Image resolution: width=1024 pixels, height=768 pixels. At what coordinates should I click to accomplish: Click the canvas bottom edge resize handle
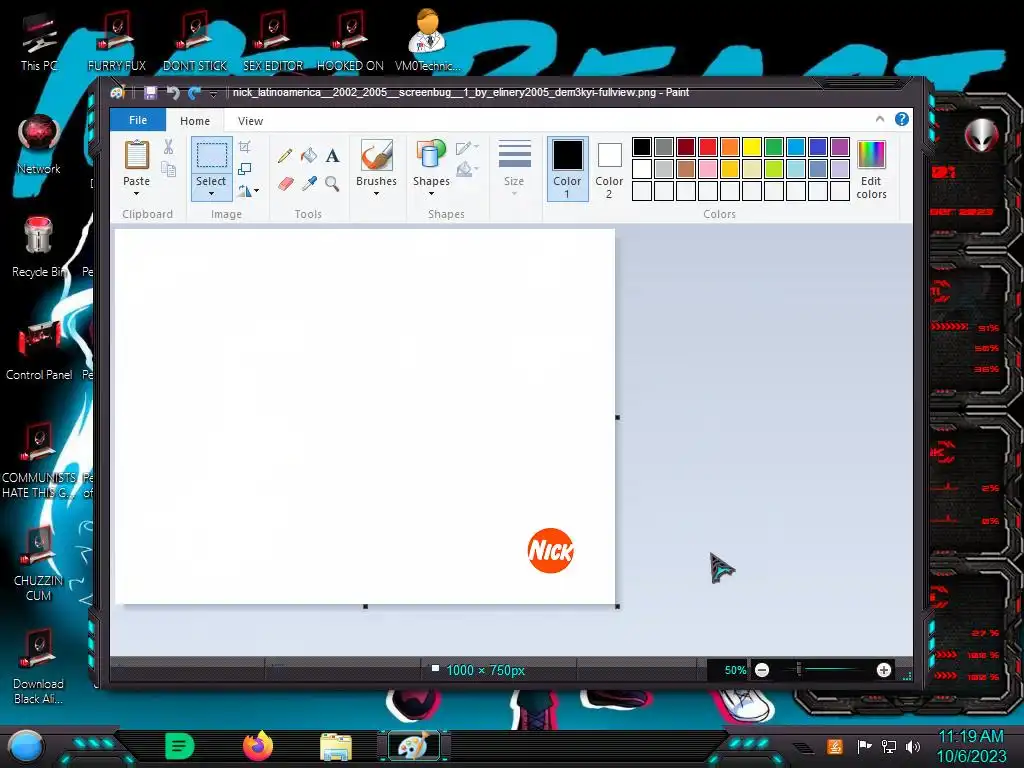click(x=365, y=607)
